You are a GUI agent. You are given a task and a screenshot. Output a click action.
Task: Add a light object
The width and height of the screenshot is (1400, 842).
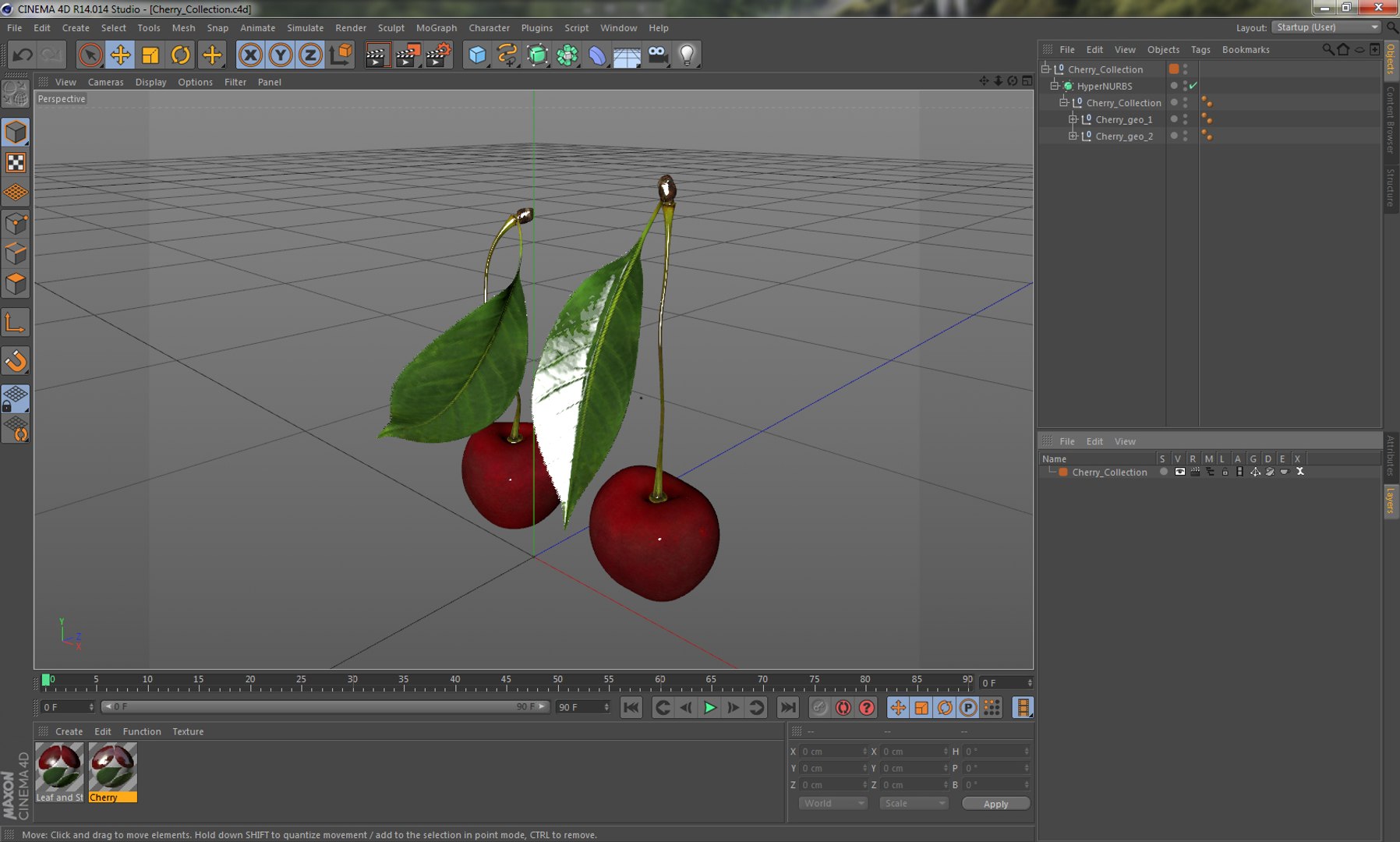pos(688,55)
